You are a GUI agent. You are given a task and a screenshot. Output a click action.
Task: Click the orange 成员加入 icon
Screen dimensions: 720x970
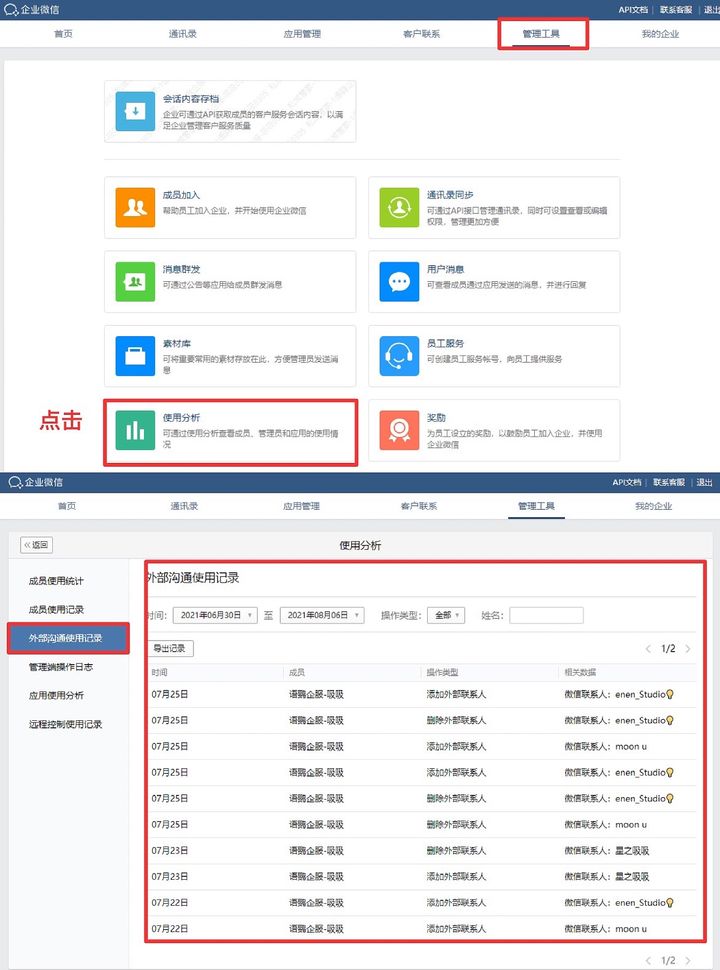[x=135, y=207]
